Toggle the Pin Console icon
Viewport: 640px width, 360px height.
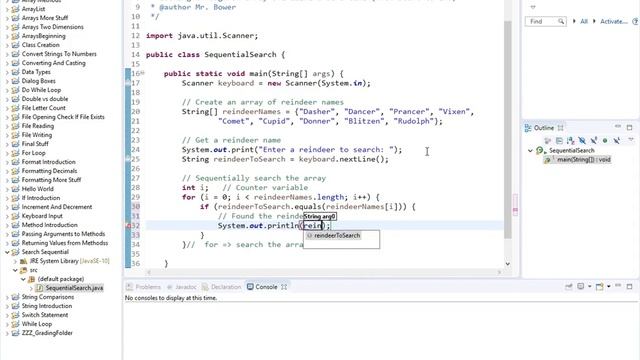(x=569, y=287)
